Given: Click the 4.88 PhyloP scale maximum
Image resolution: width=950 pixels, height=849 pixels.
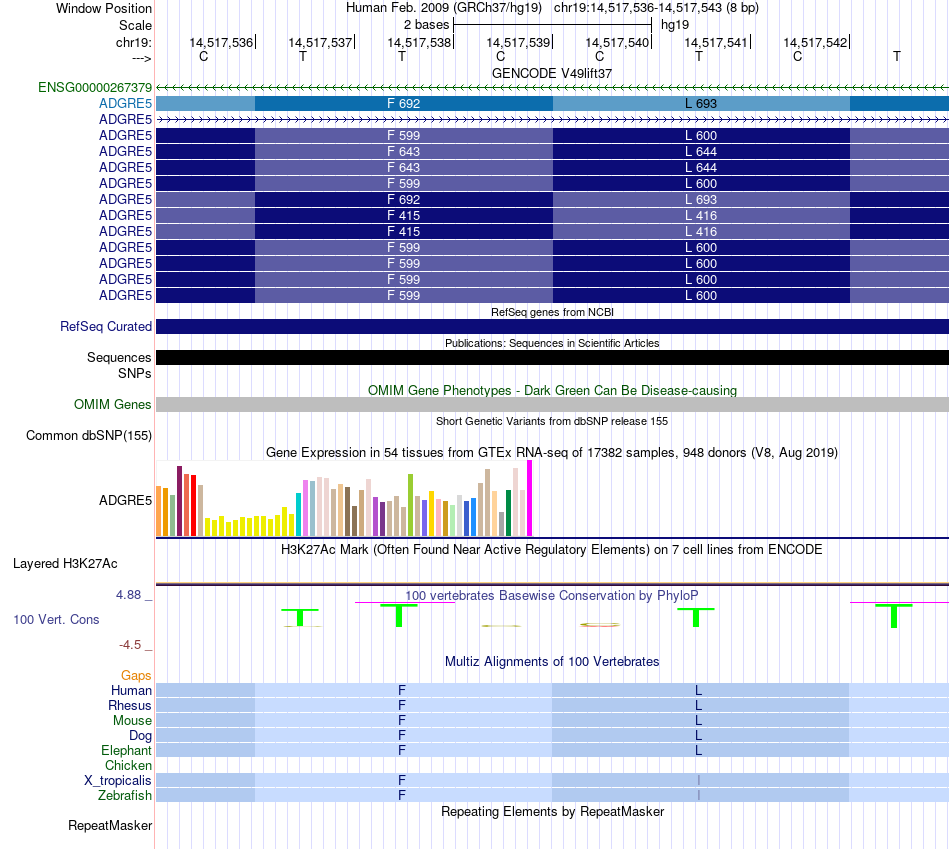Looking at the screenshot, I should coord(128,595).
